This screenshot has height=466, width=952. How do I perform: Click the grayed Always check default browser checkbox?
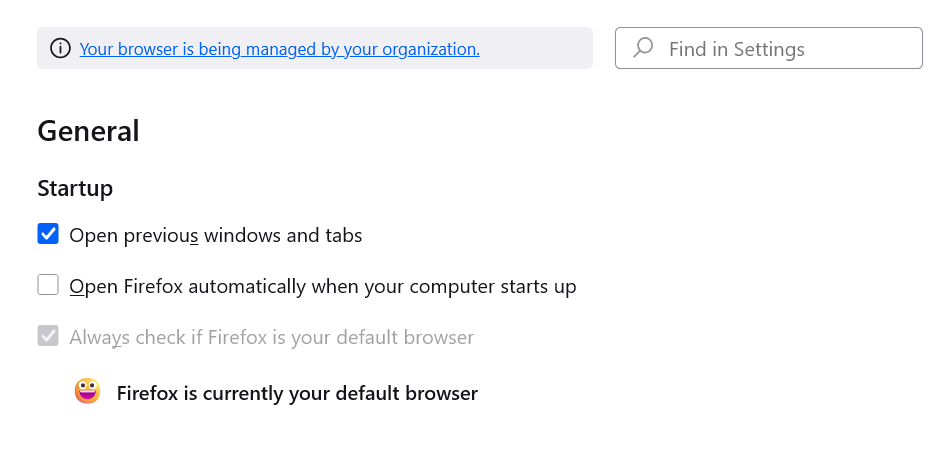pyautogui.click(x=48, y=336)
